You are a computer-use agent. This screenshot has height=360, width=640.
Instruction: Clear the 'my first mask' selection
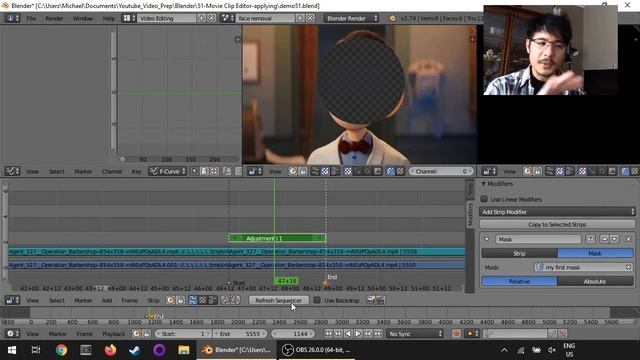(x=629, y=267)
